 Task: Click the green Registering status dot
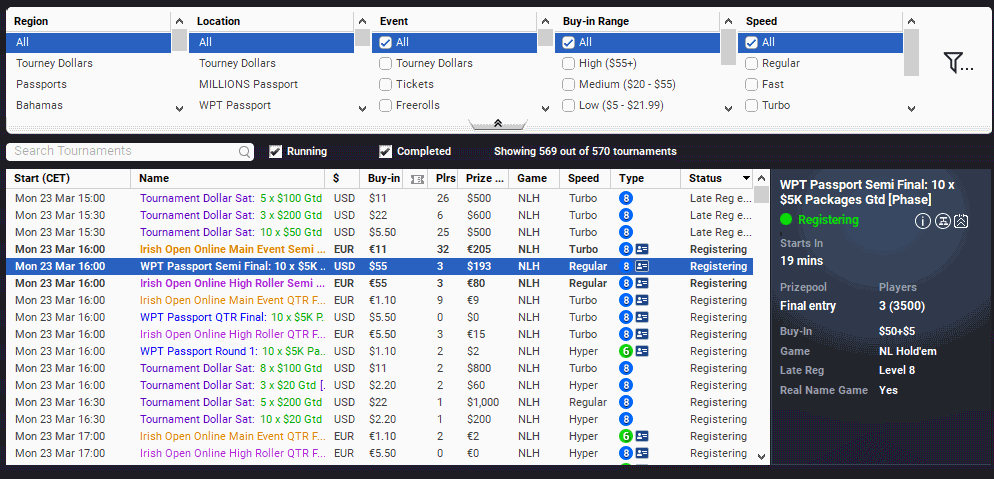(x=786, y=220)
